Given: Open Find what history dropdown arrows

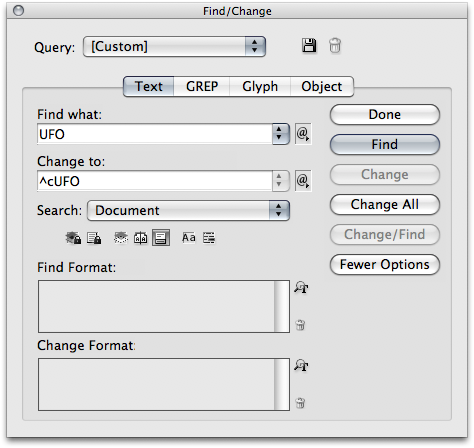Looking at the screenshot, I should click(281, 134).
